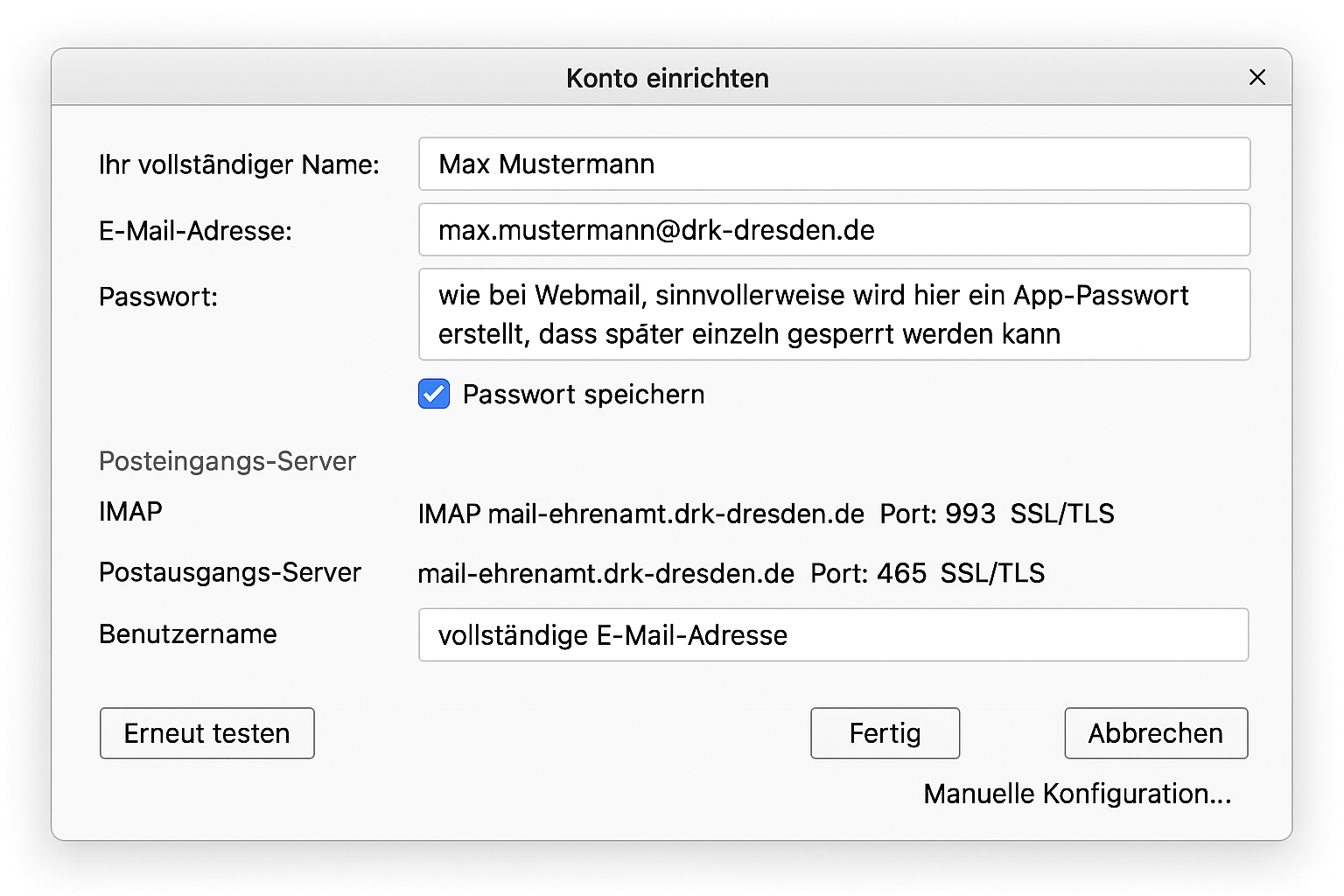Open Manuelle Konfiguration link
The image size is (1344, 896).
click(x=1077, y=794)
